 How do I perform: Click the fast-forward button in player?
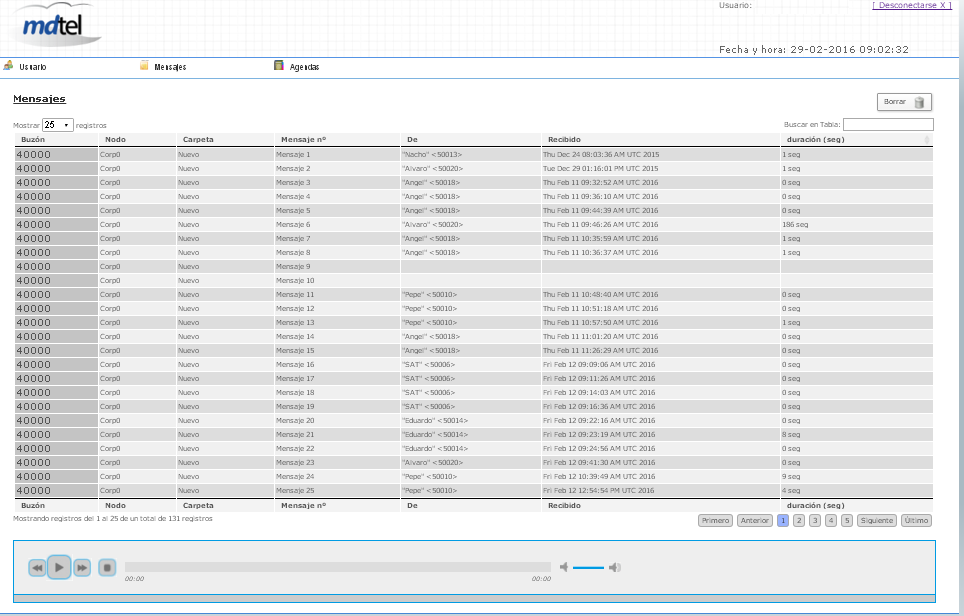(82, 567)
